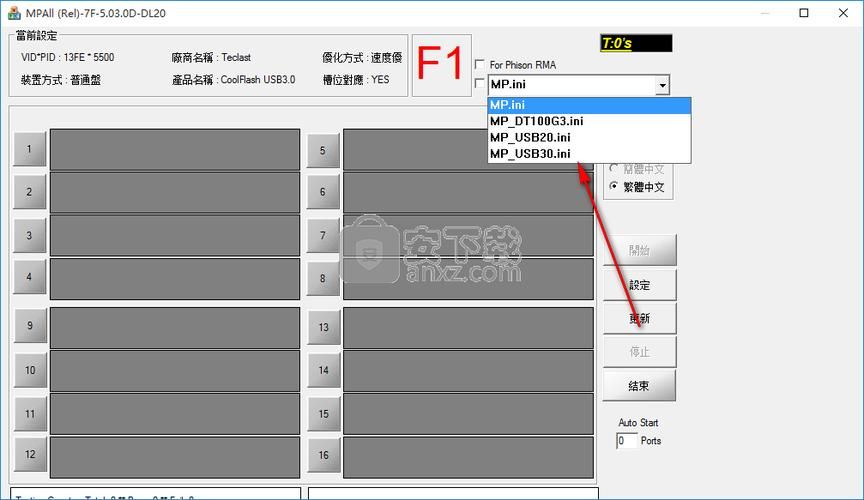
Task: Click port button 10
Action: click(x=30, y=370)
